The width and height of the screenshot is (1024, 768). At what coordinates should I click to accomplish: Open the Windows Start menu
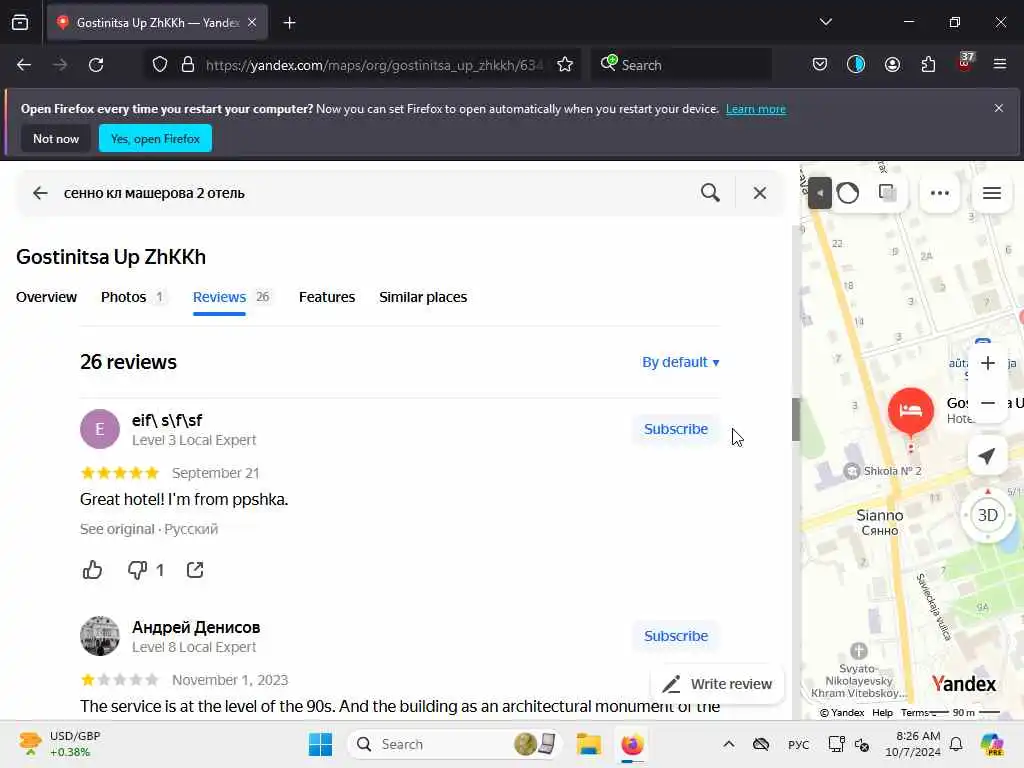[x=320, y=744]
